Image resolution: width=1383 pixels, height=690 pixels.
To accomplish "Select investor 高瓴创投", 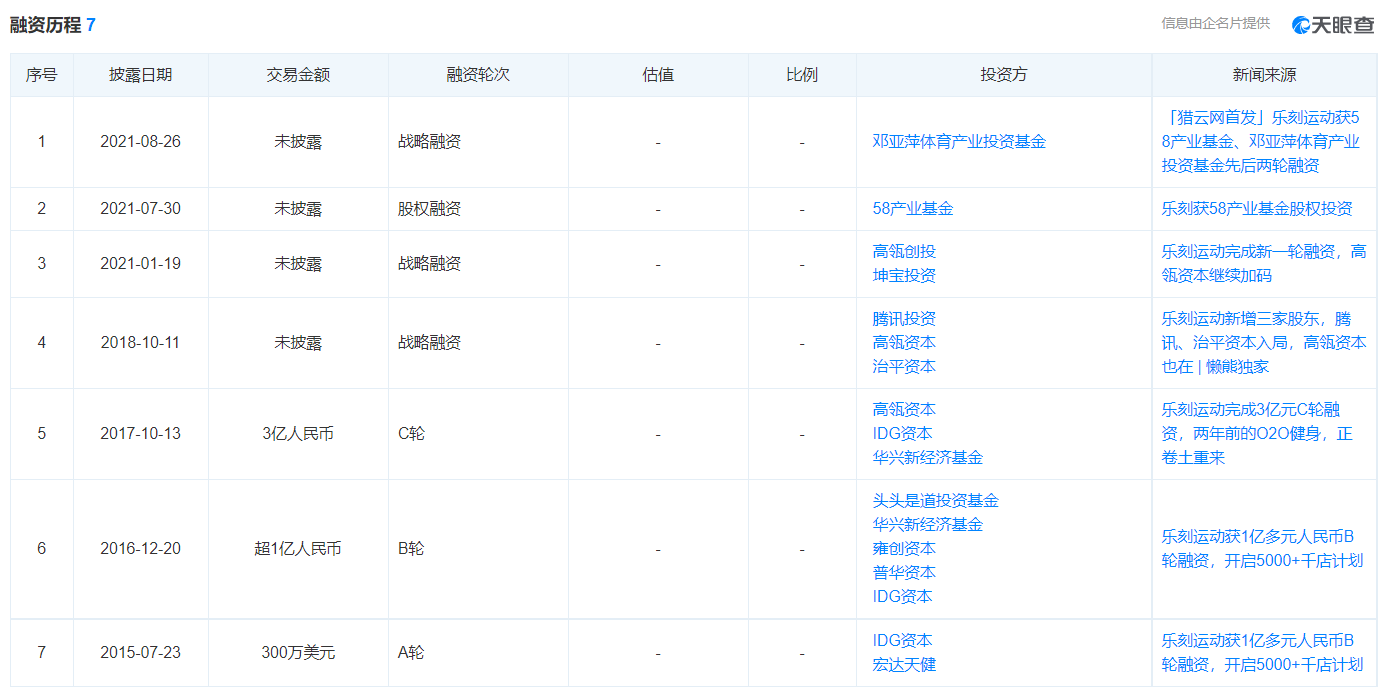I will click(x=904, y=252).
